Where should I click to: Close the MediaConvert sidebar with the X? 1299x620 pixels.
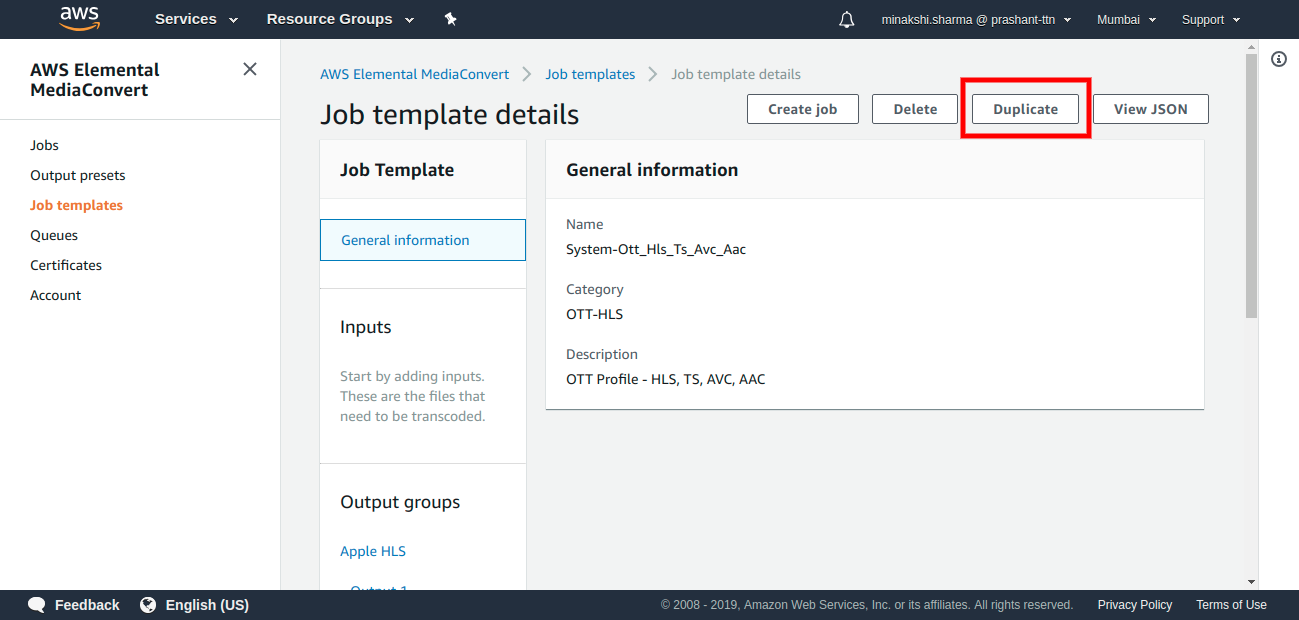coord(250,69)
